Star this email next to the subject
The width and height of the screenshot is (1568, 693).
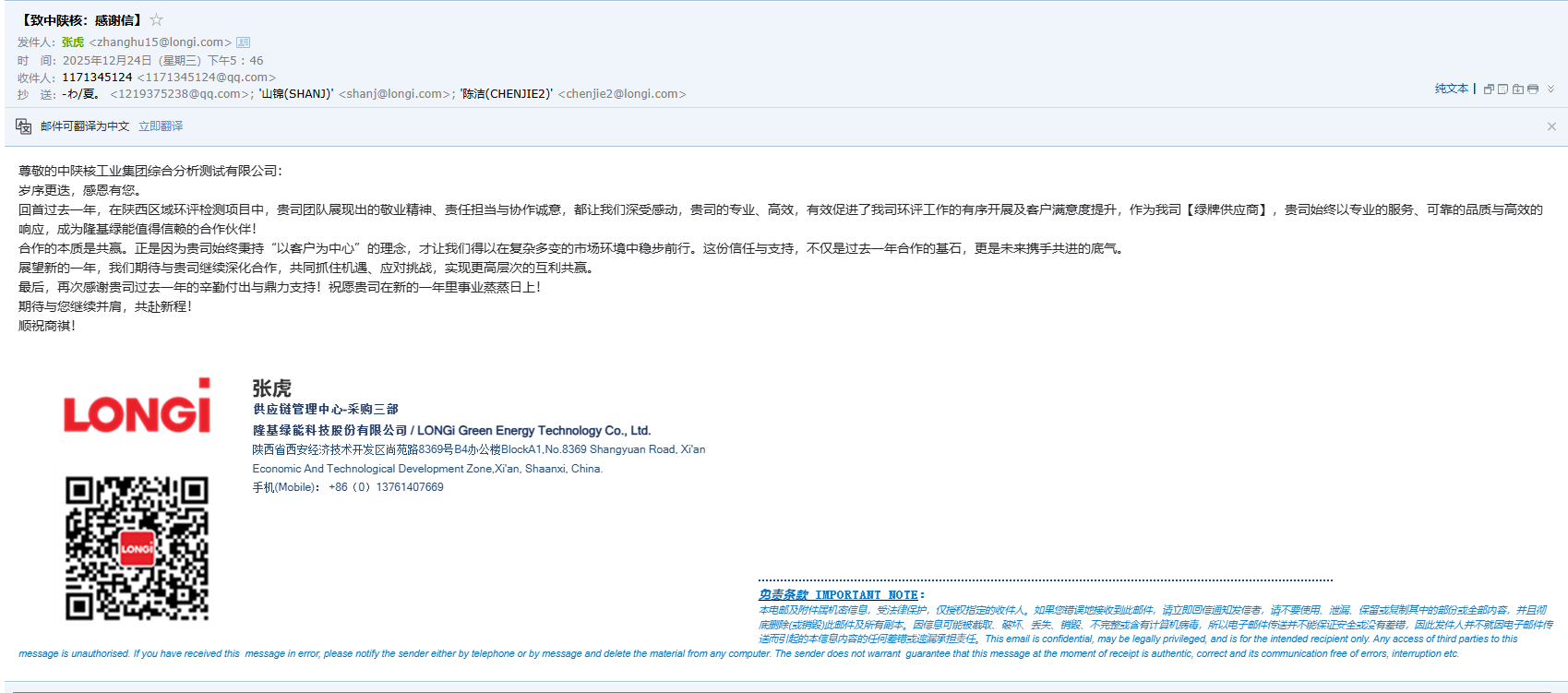157,19
